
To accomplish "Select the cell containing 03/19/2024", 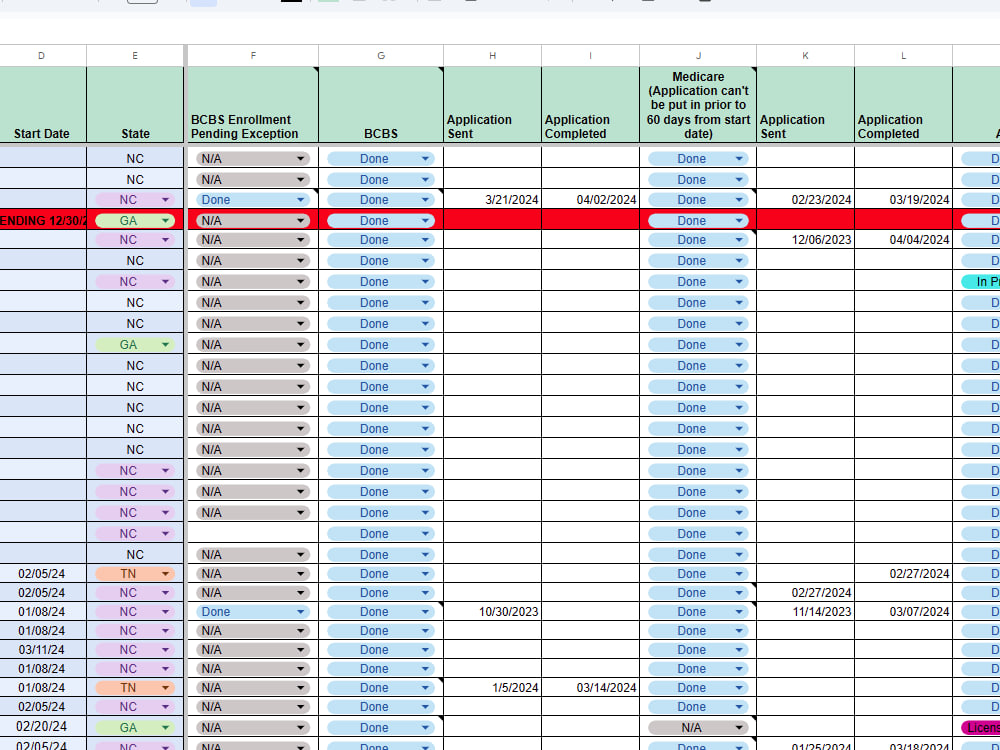I will (904, 200).
